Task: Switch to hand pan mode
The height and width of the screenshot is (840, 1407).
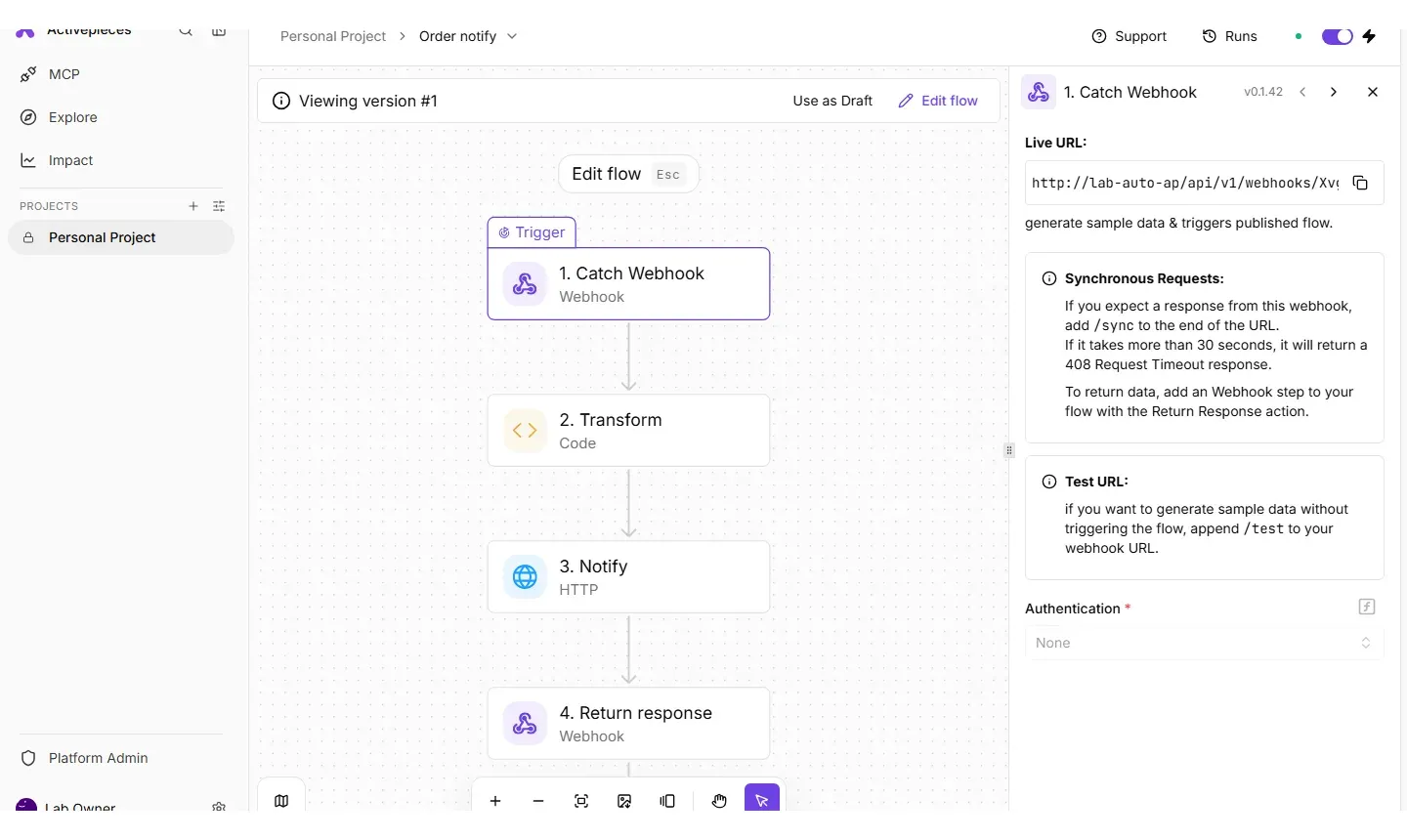Action: [x=719, y=801]
